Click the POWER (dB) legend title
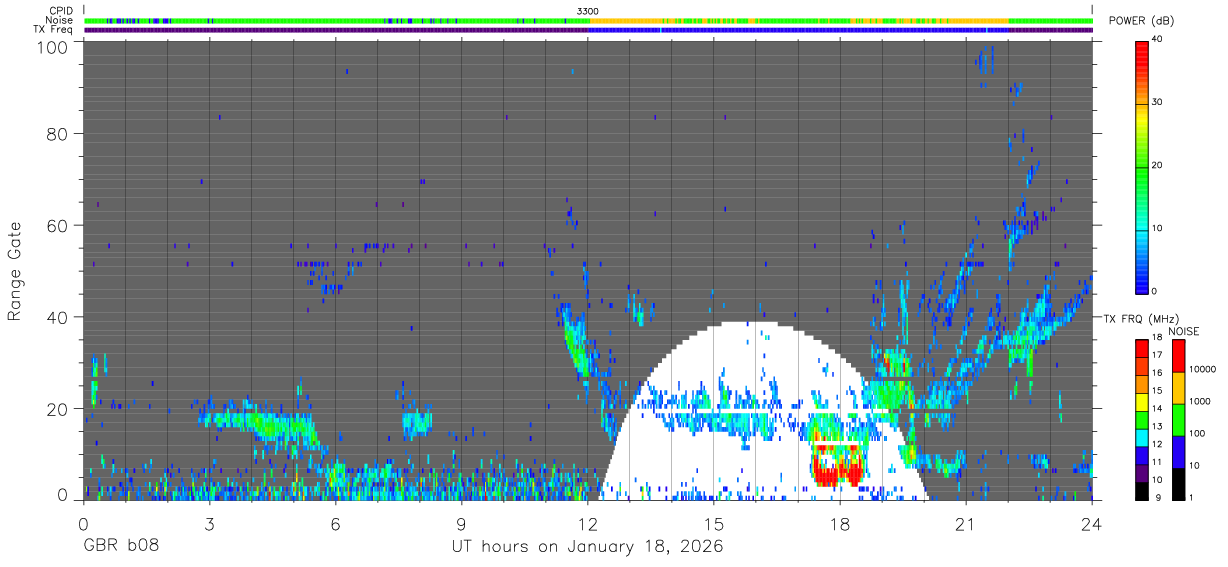The height and width of the screenshot is (567, 1228). click(1141, 21)
